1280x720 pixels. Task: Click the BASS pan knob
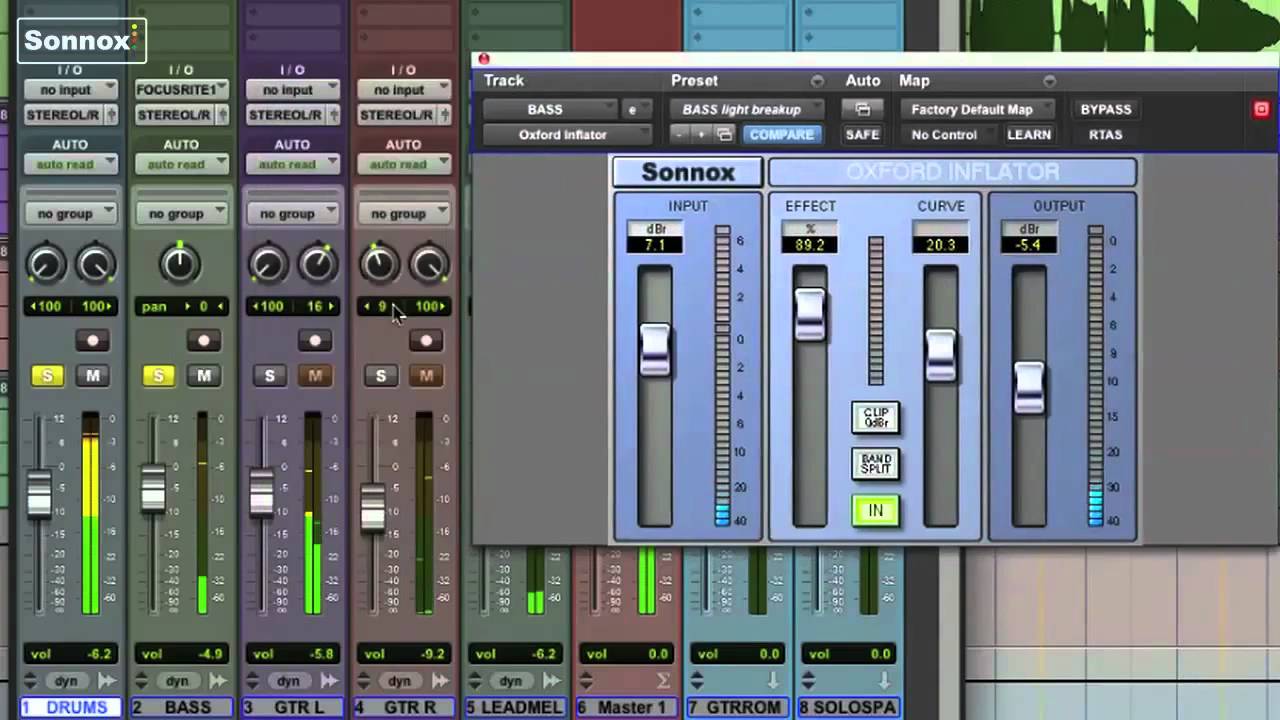click(x=181, y=263)
